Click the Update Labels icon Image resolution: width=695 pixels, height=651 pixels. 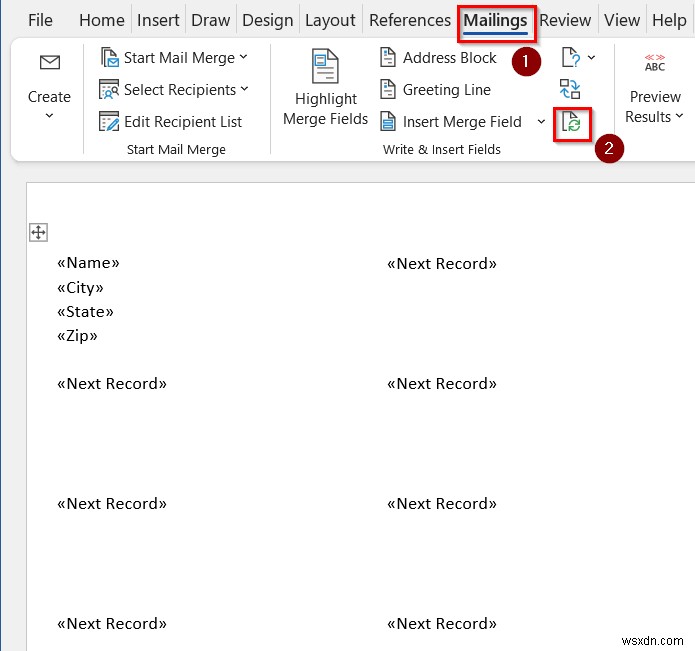[571, 122]
